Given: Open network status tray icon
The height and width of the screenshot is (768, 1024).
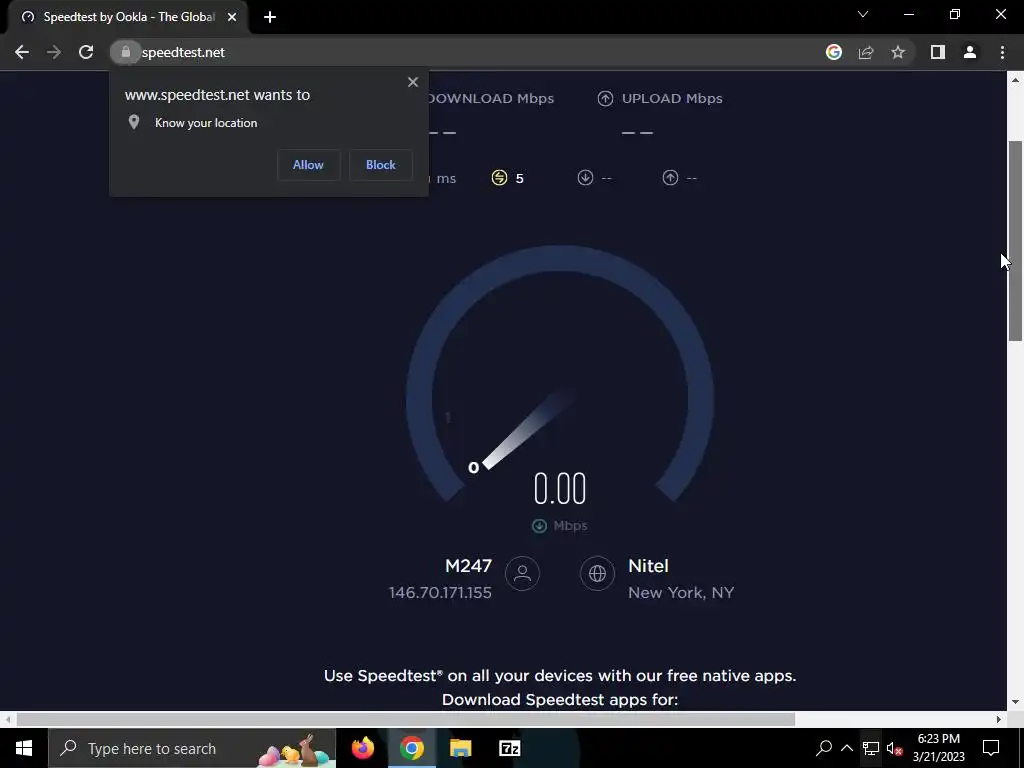Looking at the screenshot, I should [x=871, y=748].
